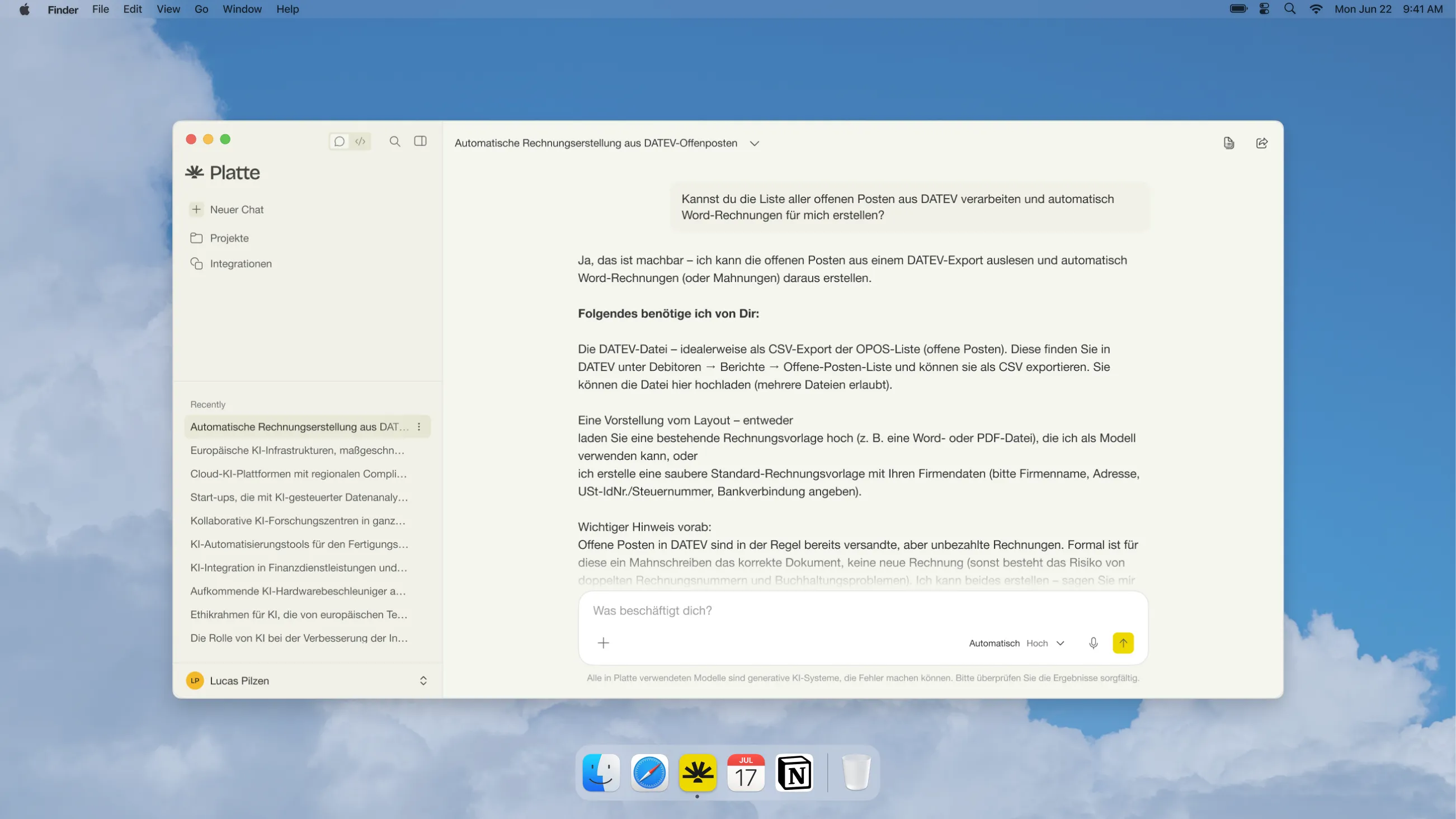Switch to chat mode icon
The image size is (1456, 819).
point(339,142)
